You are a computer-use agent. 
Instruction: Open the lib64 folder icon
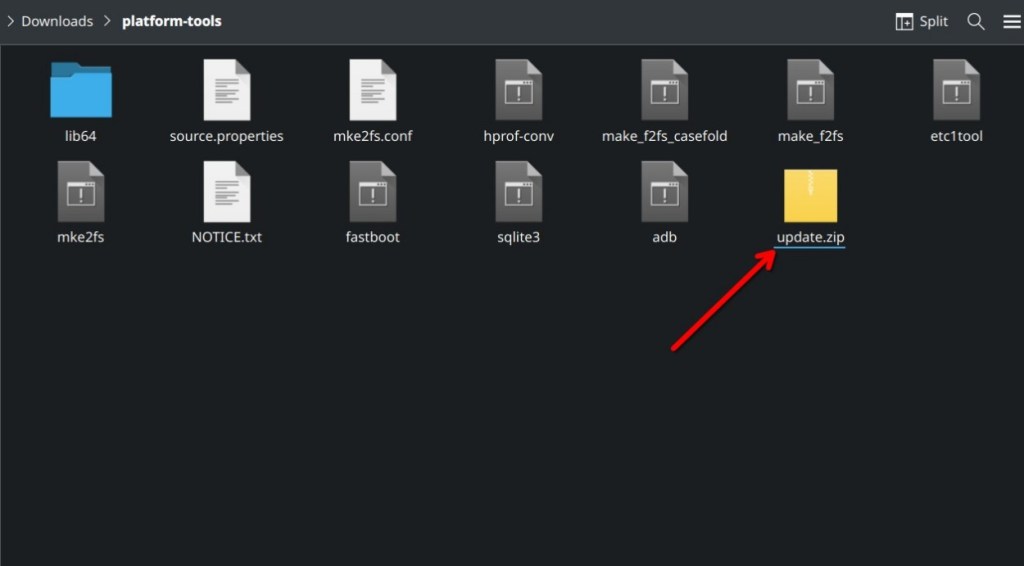coord(81,90)
